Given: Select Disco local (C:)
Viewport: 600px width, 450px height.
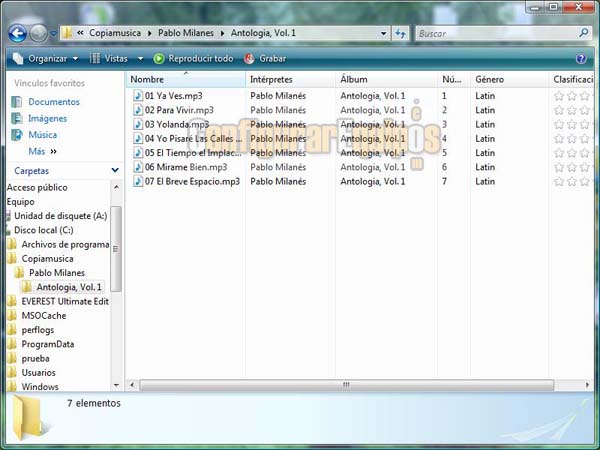Looking at the screenshot, I should 44,230.
